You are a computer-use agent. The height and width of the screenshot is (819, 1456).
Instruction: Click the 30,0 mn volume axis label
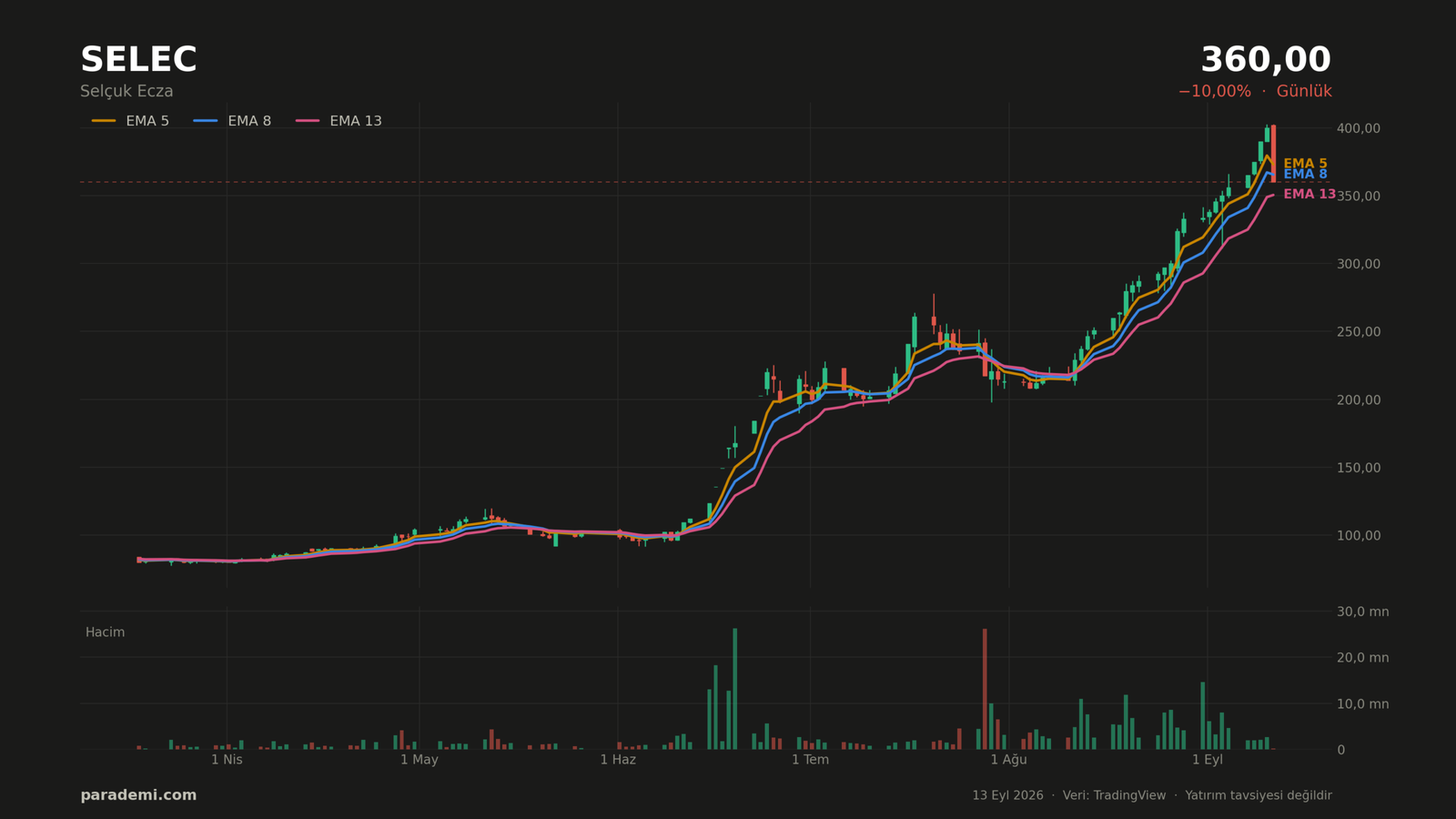tap(1362, 612)
